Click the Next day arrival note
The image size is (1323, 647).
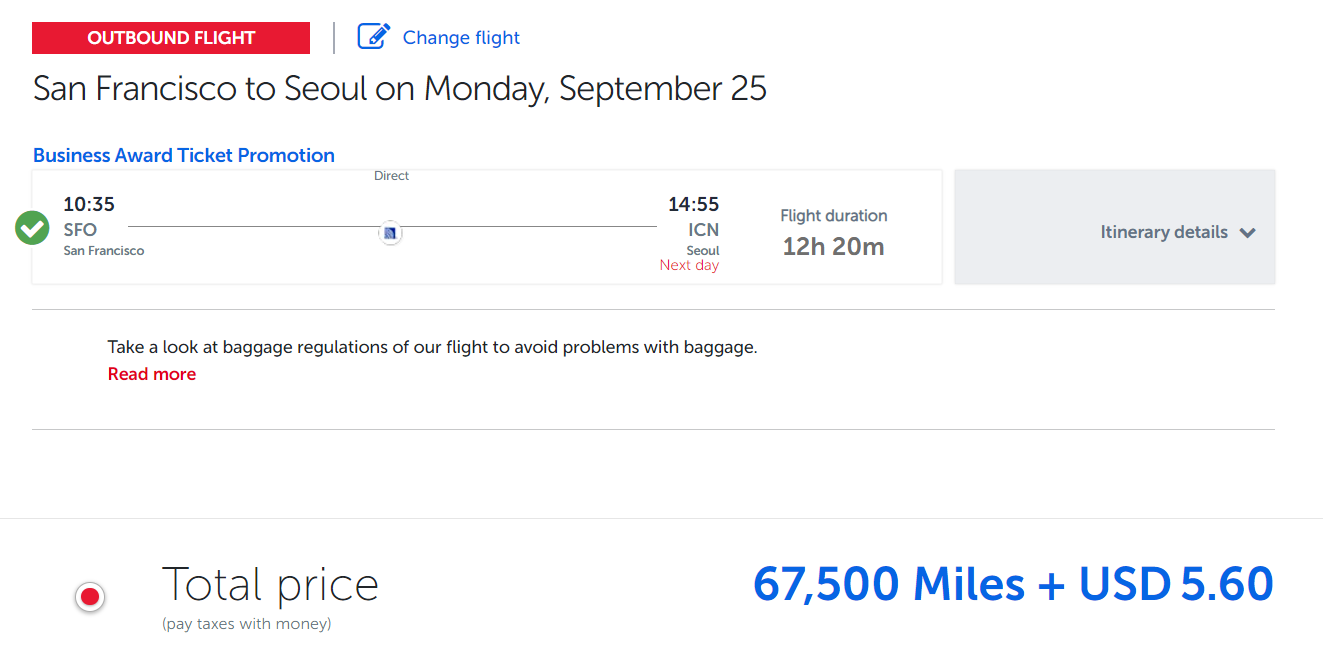(x=689, y=265)
